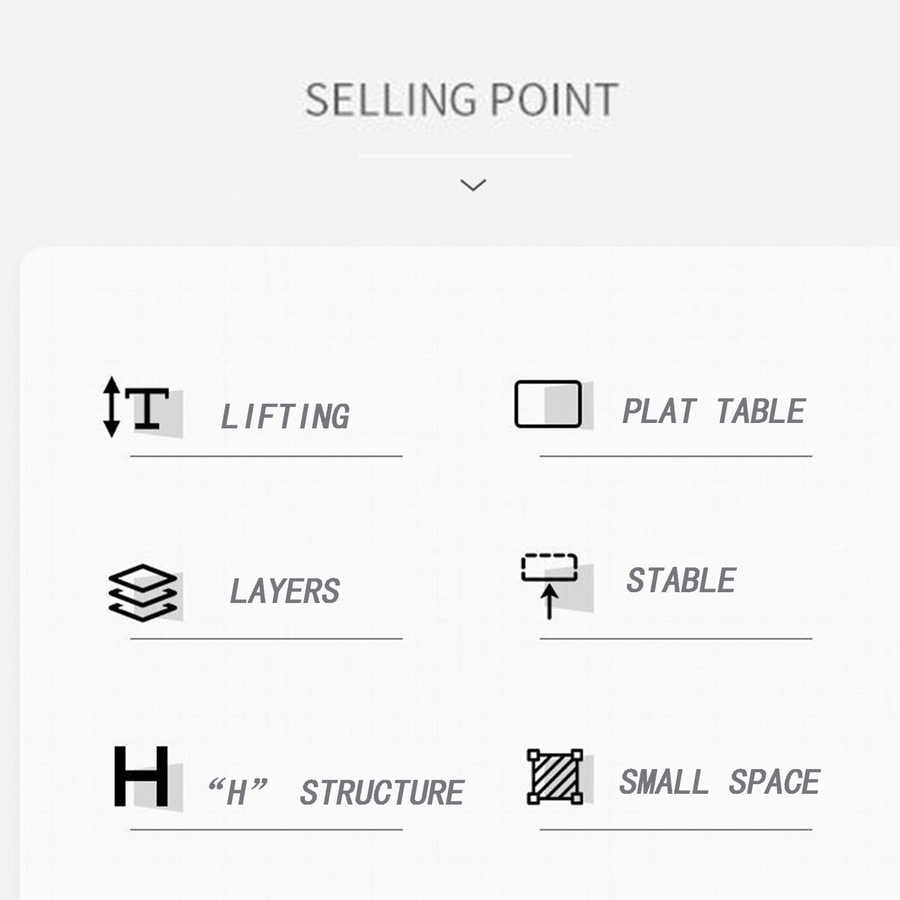This screenshot has width=900, height=900.
Task: Click the SELLING POINT heading
Action: click(461, 101)
